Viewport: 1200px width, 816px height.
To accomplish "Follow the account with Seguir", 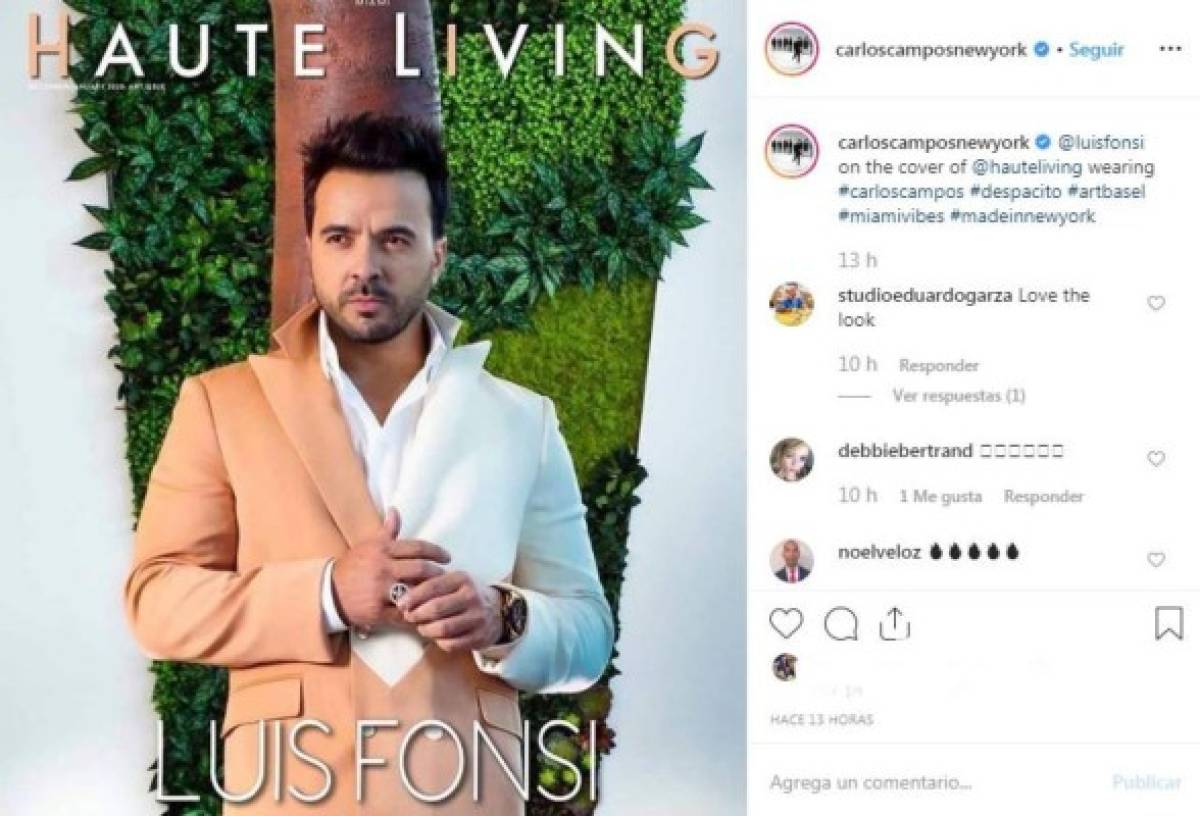I will click(x=1096, y=49).
